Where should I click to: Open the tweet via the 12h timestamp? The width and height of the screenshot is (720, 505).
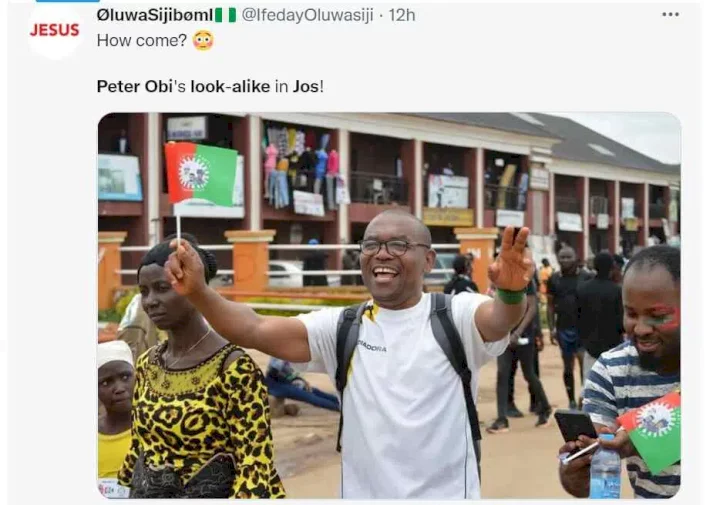click(x=402, y=15)
